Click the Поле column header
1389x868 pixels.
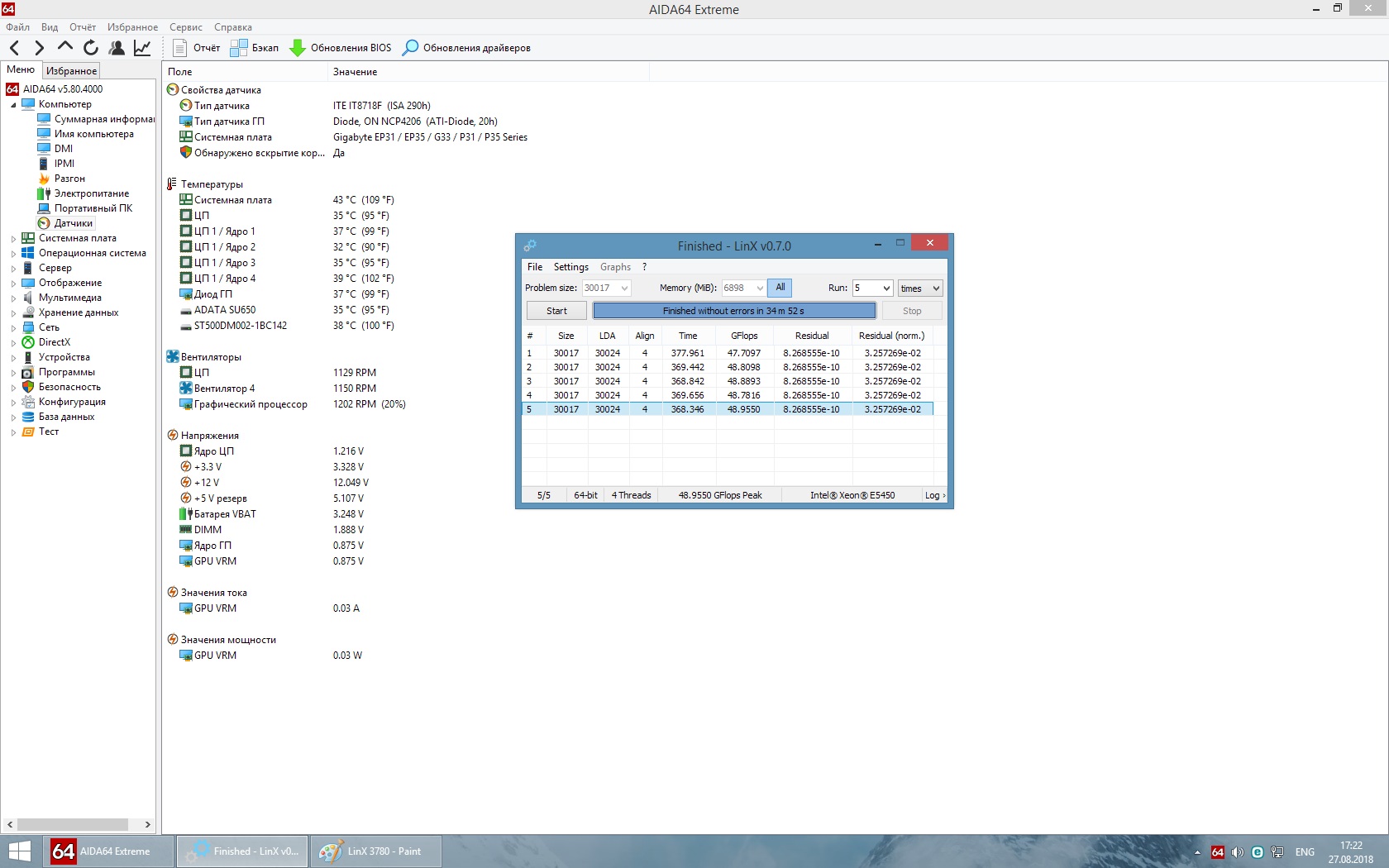pos(245,72)
